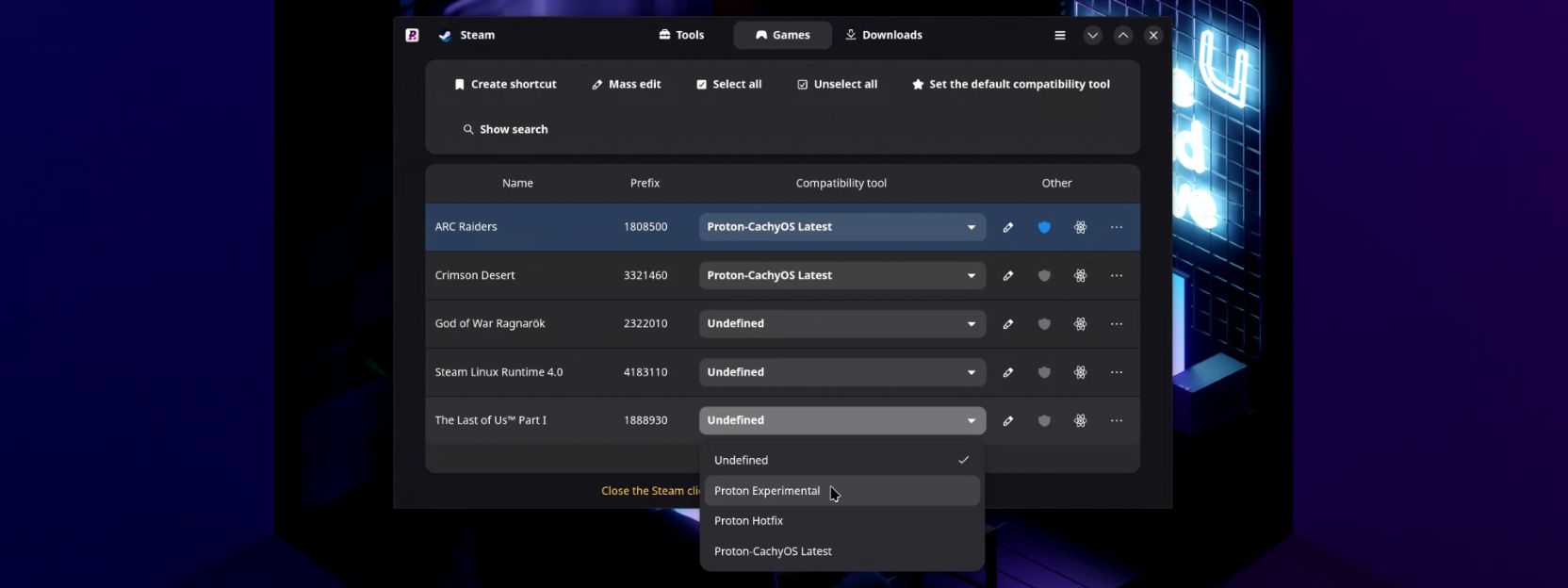Open the compatibility tool dropdown for God of War Ragnarök
Image resolution: width=1568 pixels, height=588 pixels.
pos(842,324)
